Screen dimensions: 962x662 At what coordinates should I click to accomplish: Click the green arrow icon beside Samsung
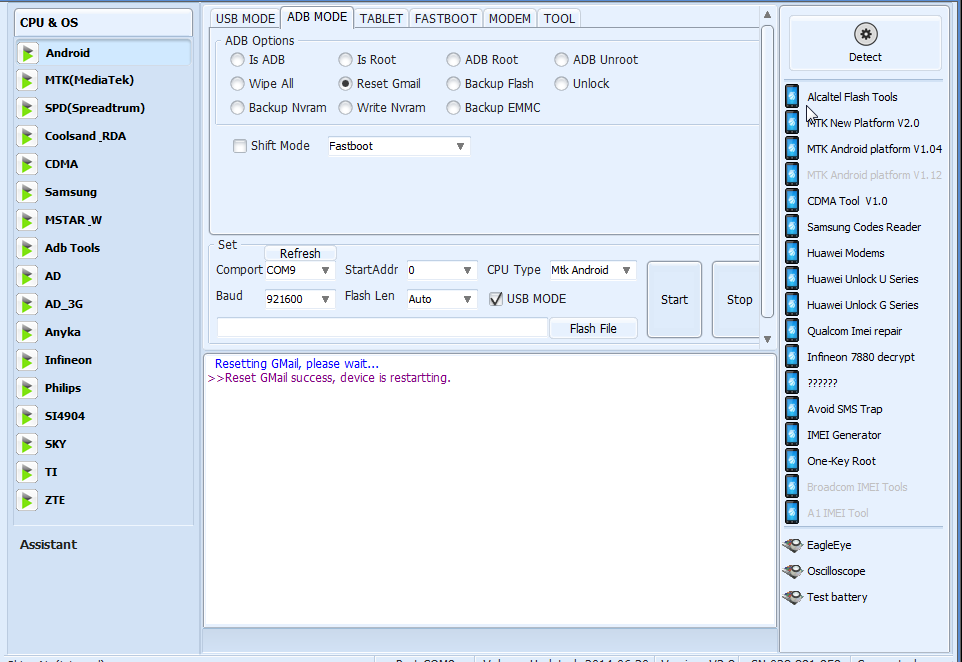click(x=27, y=193)
